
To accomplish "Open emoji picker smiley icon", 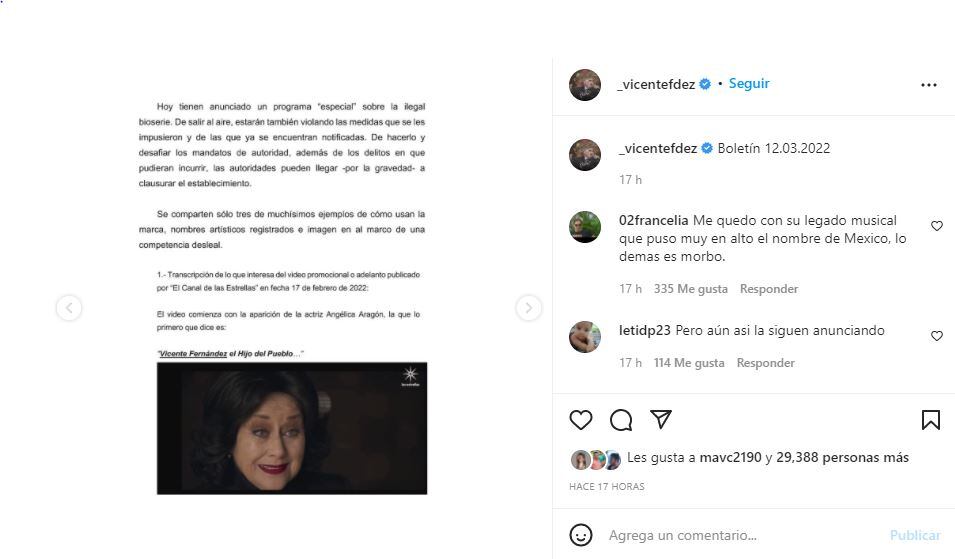I will (580, 535).
